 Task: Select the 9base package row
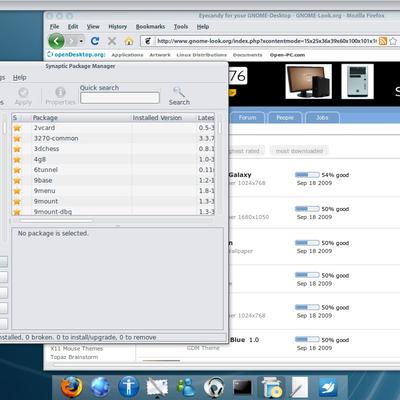pyautogui.click(x=113, y=180)
